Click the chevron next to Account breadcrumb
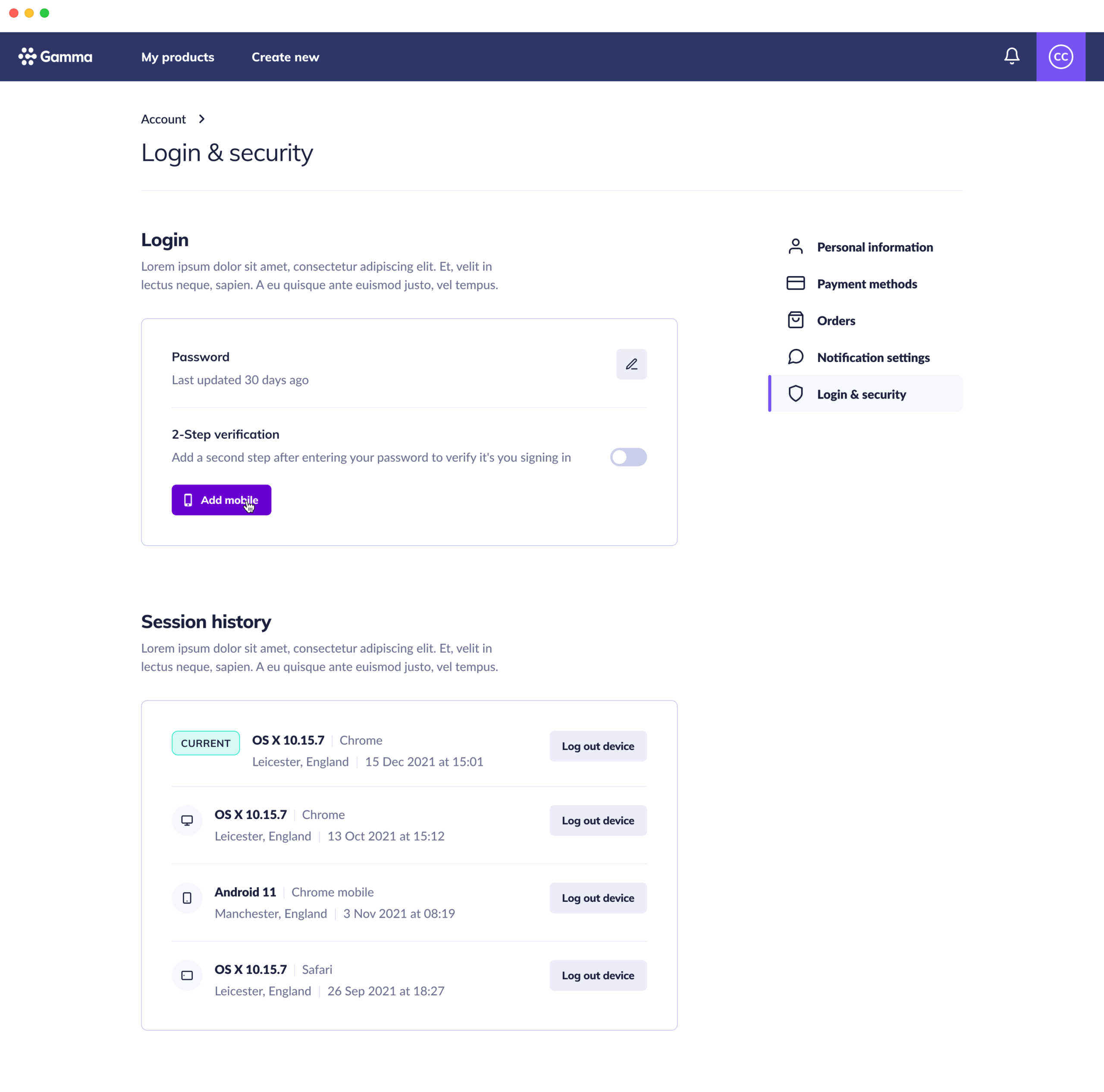1104x1092 pixels. (201, 119)
